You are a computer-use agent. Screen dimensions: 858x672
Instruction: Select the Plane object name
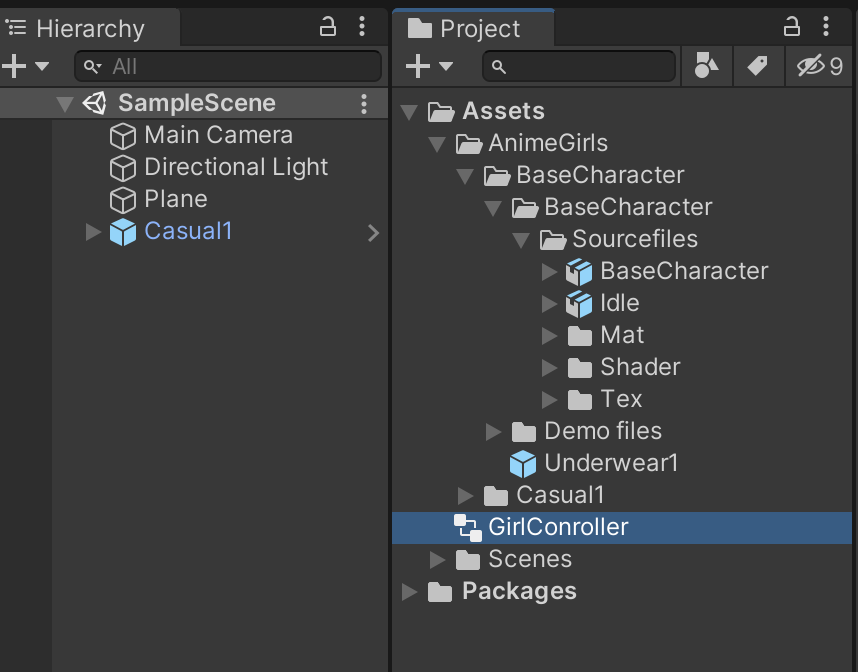pyautogui.click(x=176, y=199)
